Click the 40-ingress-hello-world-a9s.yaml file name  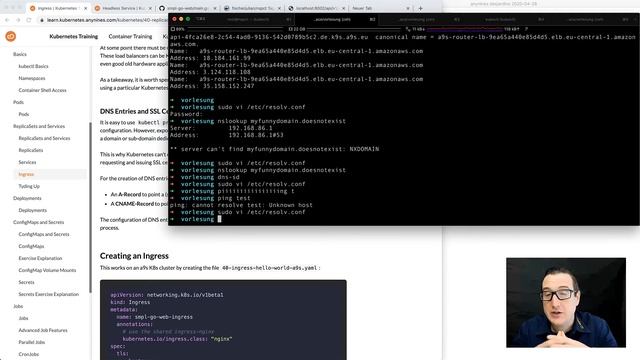[x=269, y=268]
